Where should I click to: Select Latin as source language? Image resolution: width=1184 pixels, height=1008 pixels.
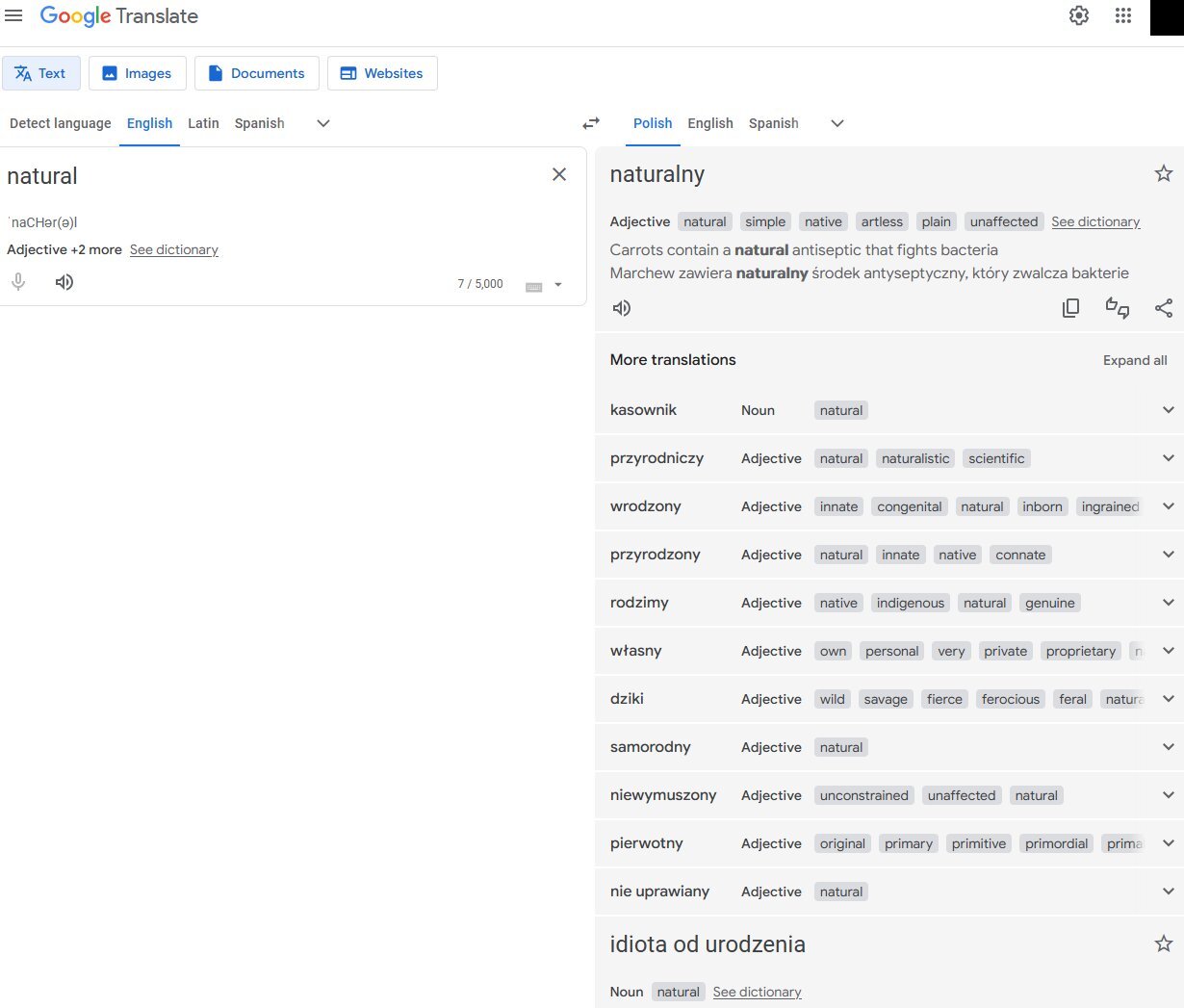click(203, 123)
